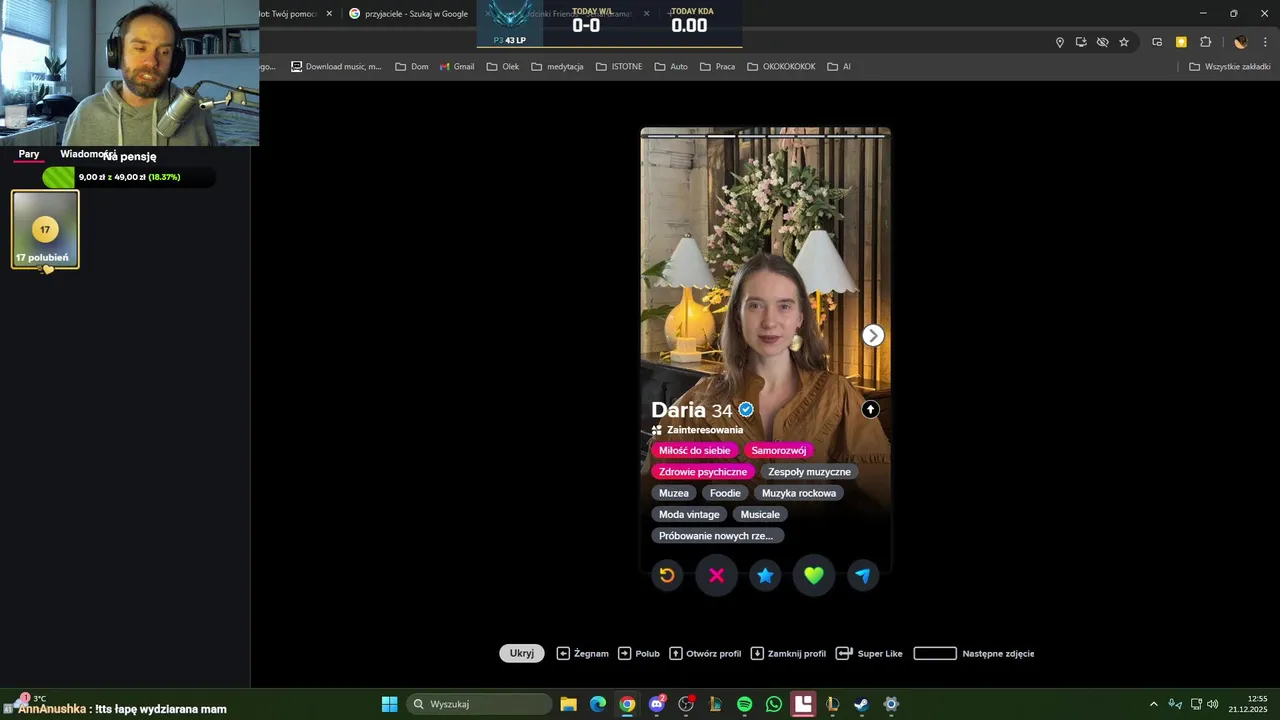Show hidden system tray icons

pyautogui.click(x=1153, y=704)
